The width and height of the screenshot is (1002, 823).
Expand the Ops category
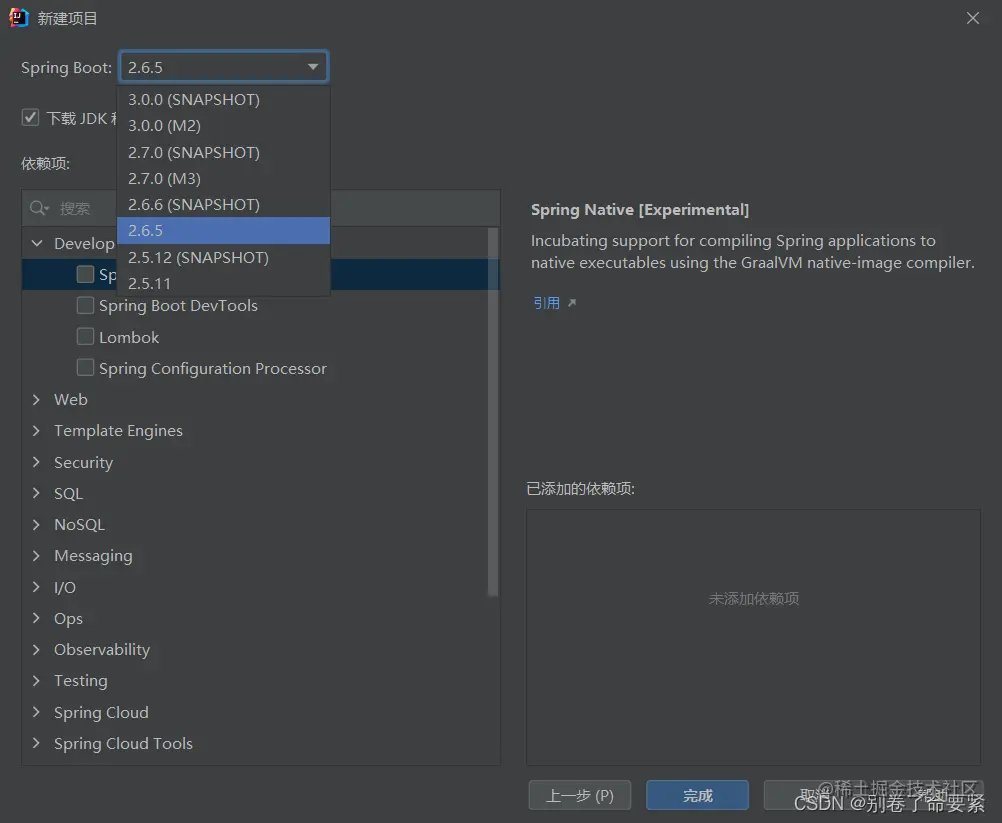(x=36, y=619)
